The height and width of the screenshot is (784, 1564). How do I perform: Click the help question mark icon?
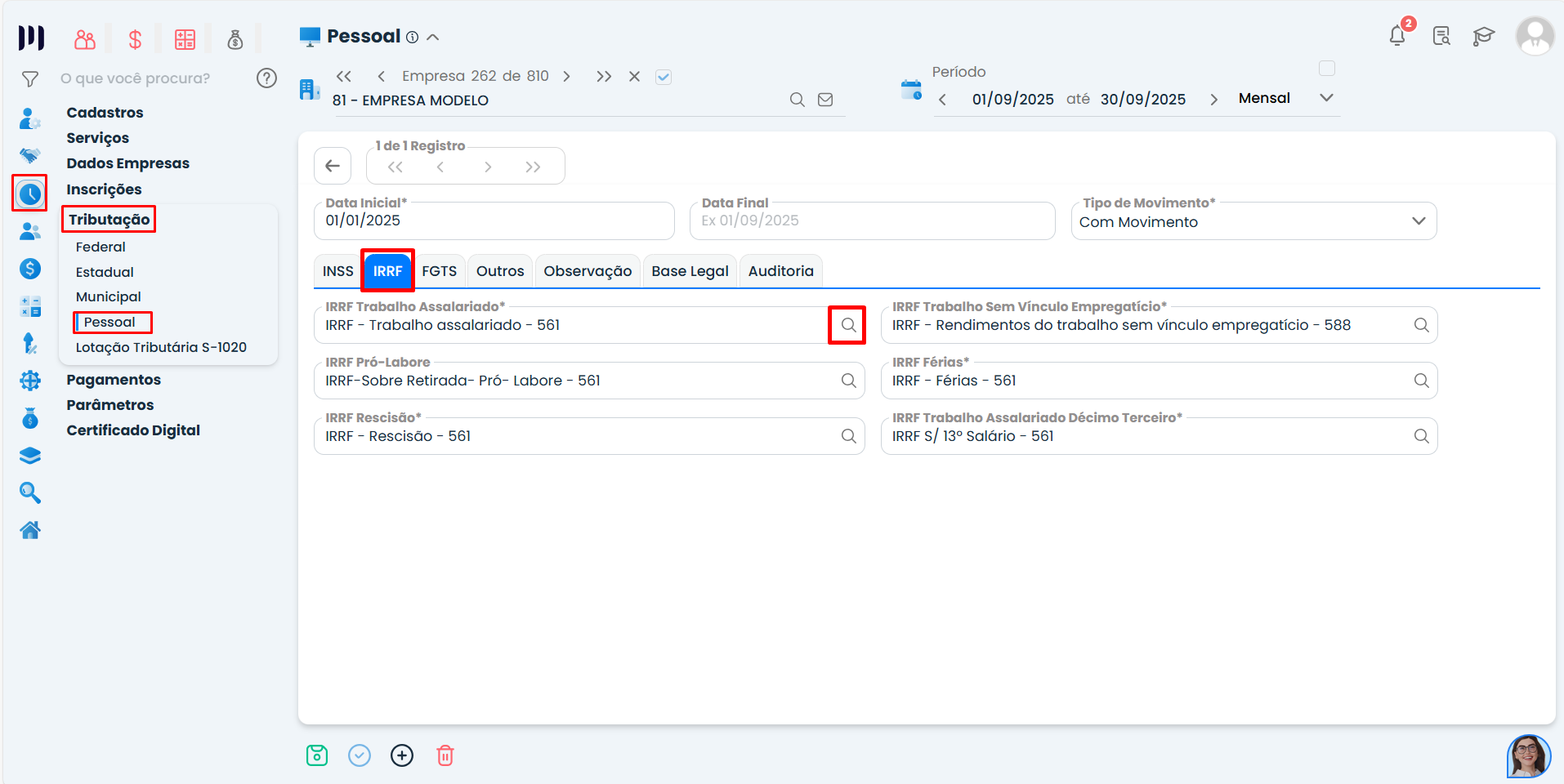(x=266, y=78)
